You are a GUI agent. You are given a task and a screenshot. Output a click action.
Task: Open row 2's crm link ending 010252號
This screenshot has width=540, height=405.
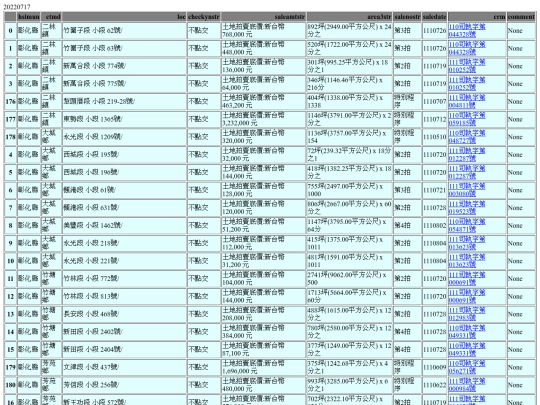click(467, 66)
